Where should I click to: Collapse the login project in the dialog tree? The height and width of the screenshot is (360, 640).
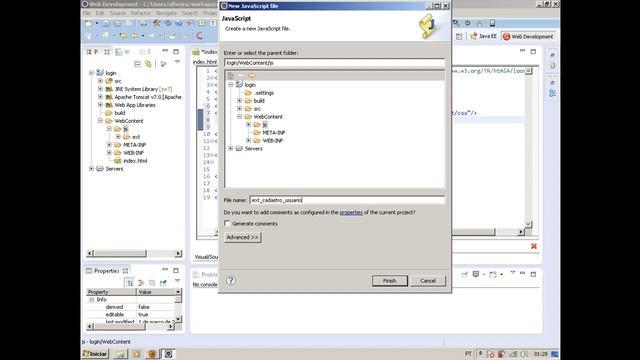pos(231,84)
